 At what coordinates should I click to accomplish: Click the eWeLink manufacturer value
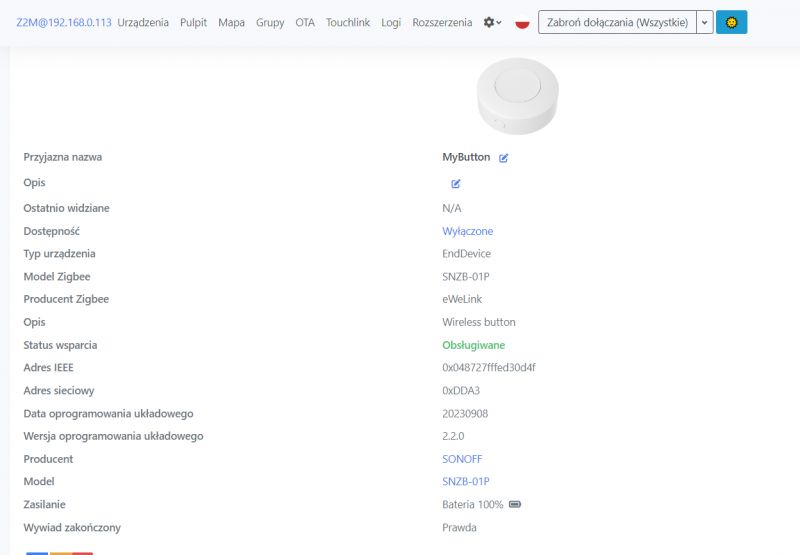click(462, 299)
